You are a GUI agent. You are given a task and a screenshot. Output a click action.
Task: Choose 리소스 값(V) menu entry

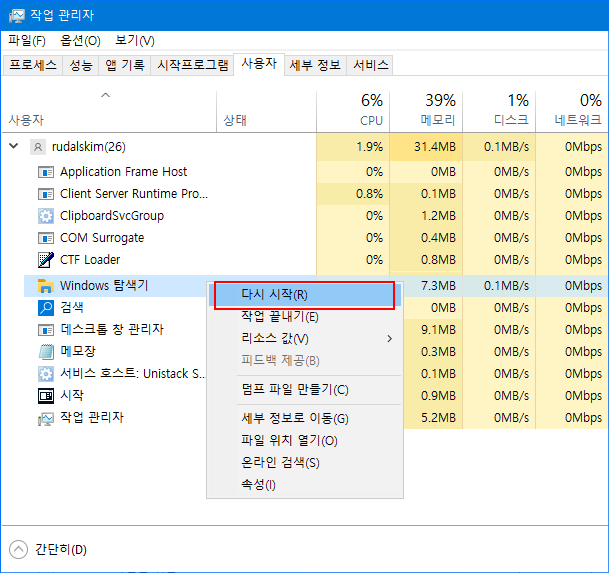click(304, 339)
